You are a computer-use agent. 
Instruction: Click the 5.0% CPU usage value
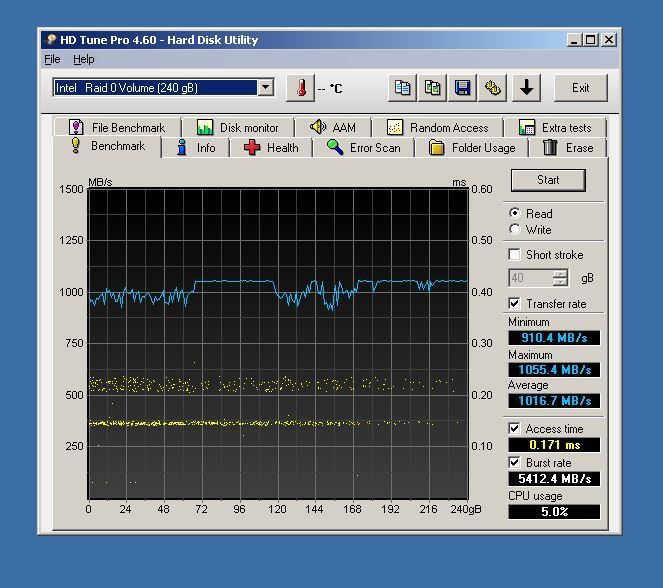click(554, 511)
